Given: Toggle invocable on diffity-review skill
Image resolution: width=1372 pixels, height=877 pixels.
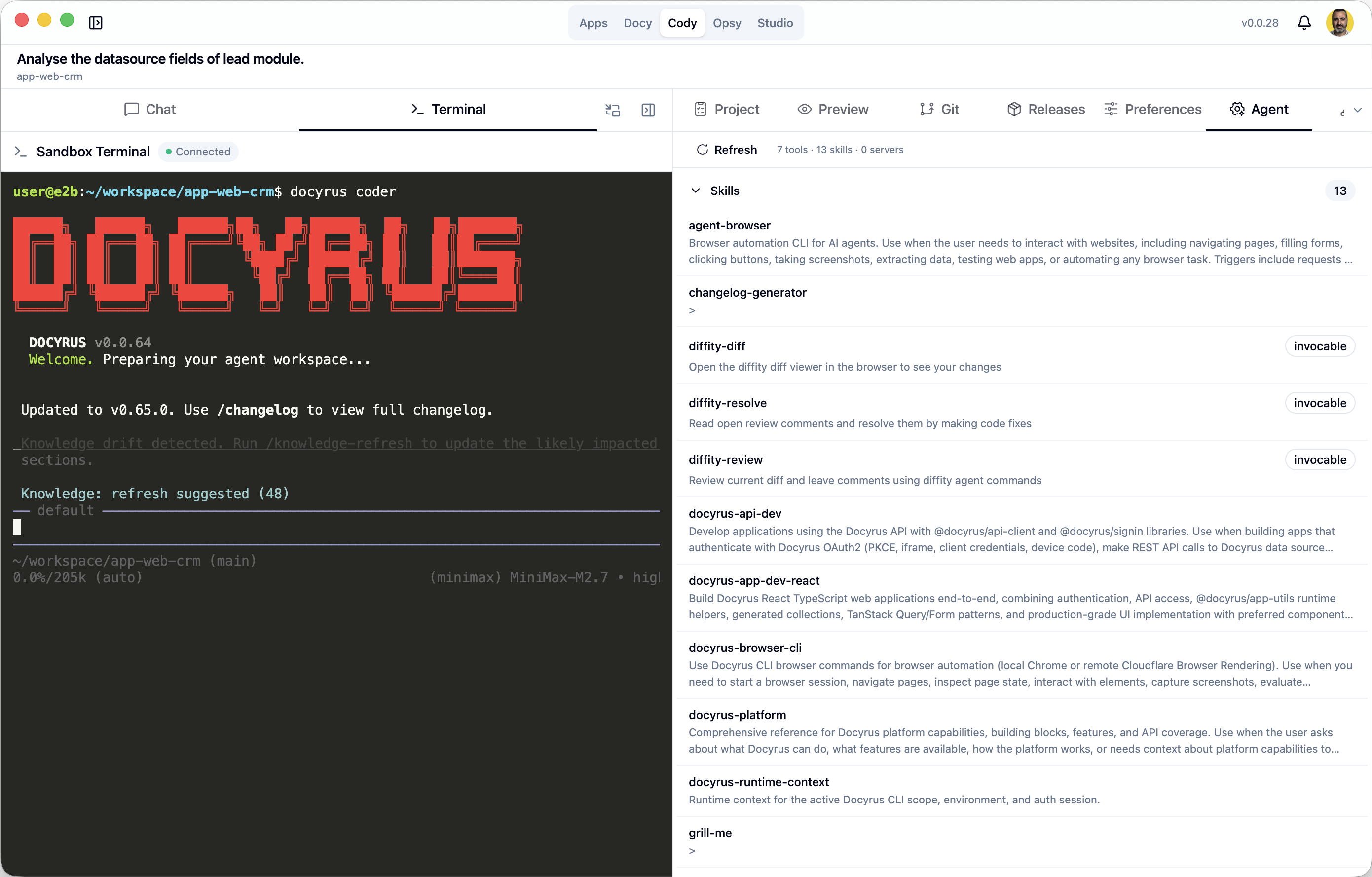Looking at the screenshot, I should click(1320, 459).
